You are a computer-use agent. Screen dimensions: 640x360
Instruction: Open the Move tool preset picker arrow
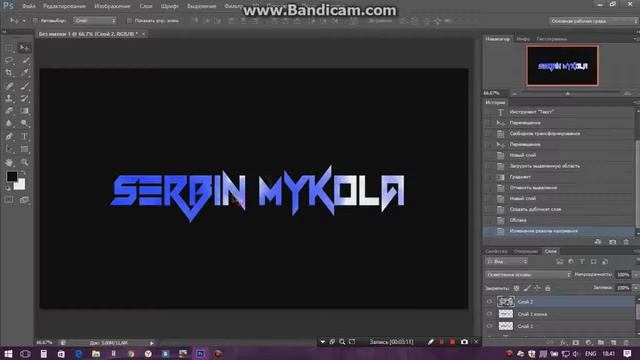point(24,20)
